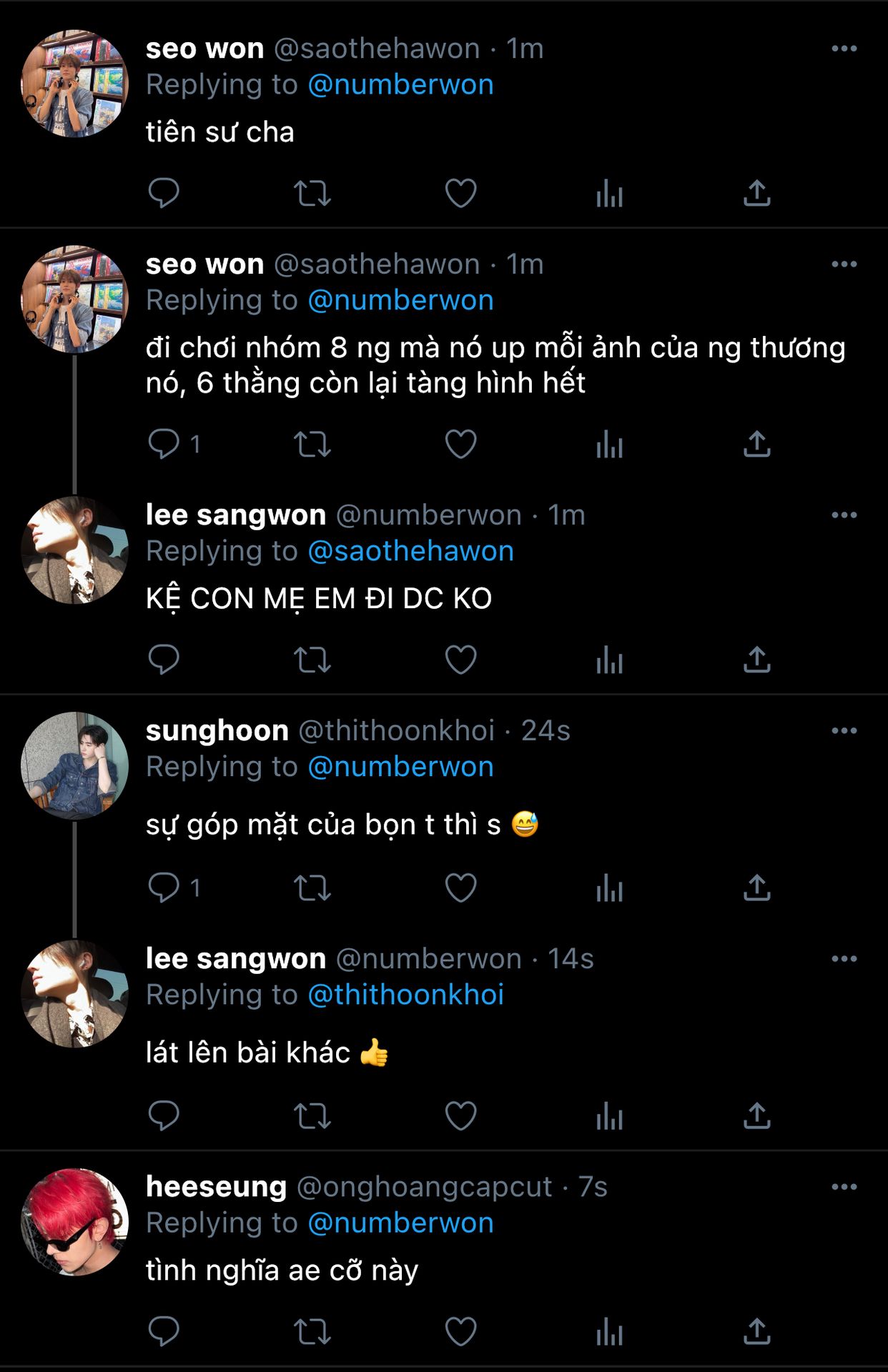
Task: Reply to seo won's "đi chơi nhóm" tweet
Action: click(x=164, y=444)
